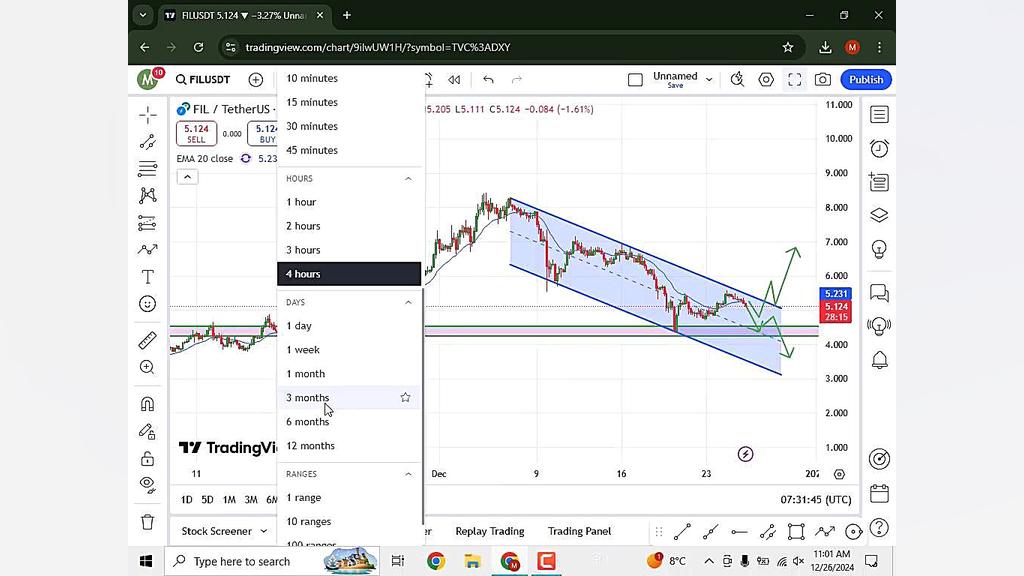
Task: Open the help center question icon
Action: (879, 527)
